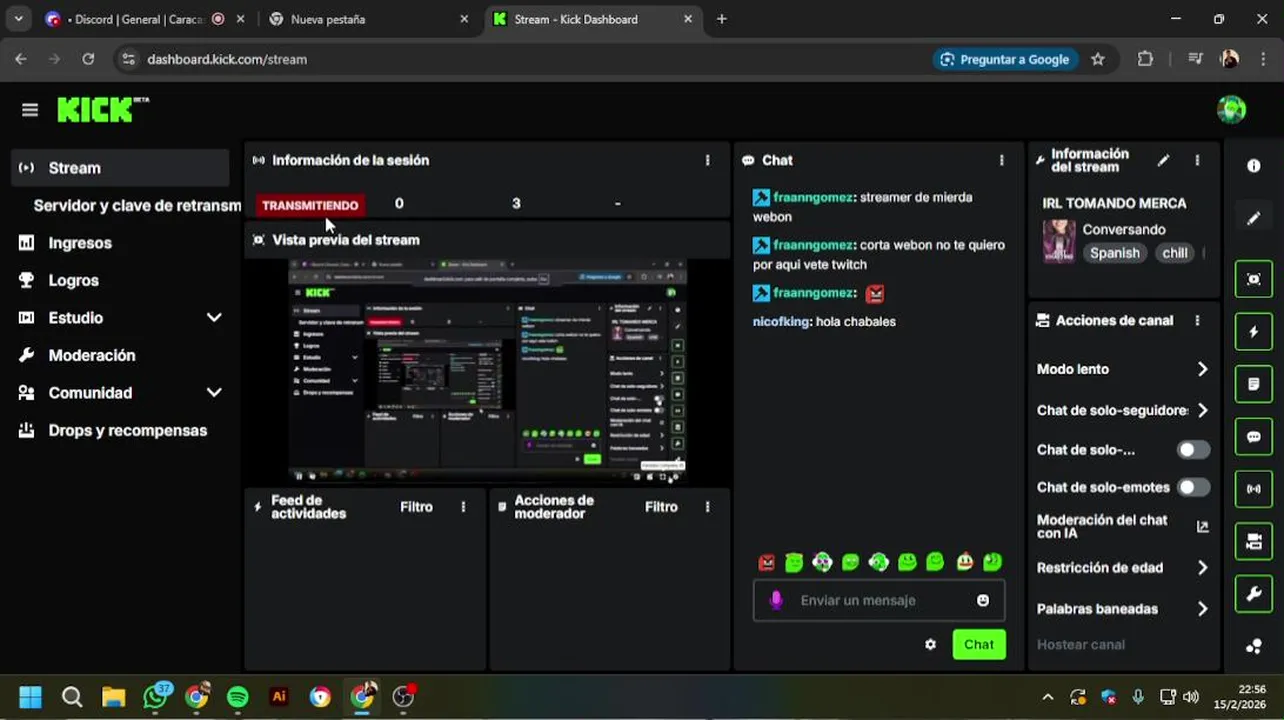
Task: Toggle chat bubble widget icon in sidebar
Action: point(1254,437)
